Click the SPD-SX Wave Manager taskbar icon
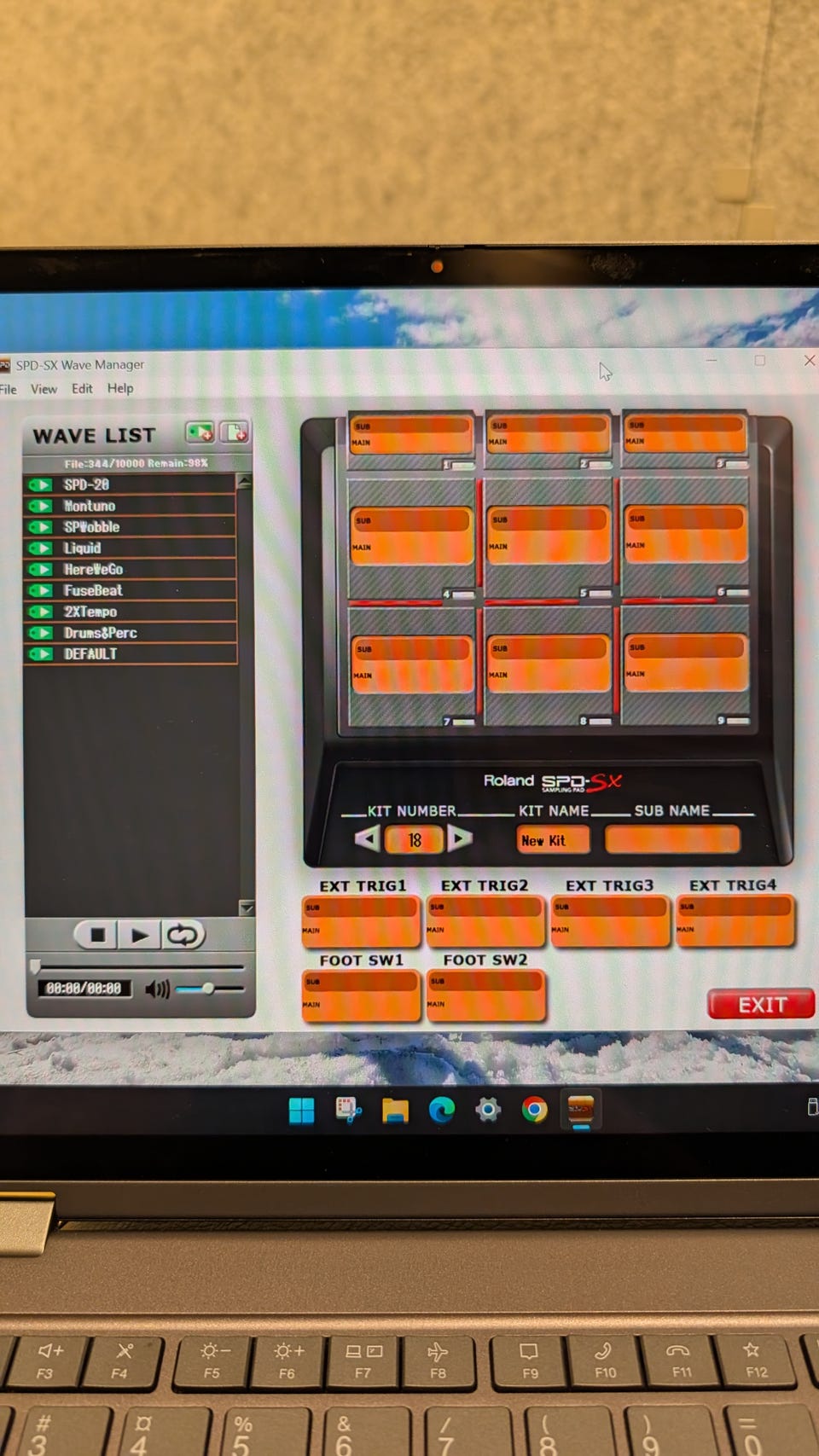The width and height of the screenshot is (819, 1456). pos(581,1110)
